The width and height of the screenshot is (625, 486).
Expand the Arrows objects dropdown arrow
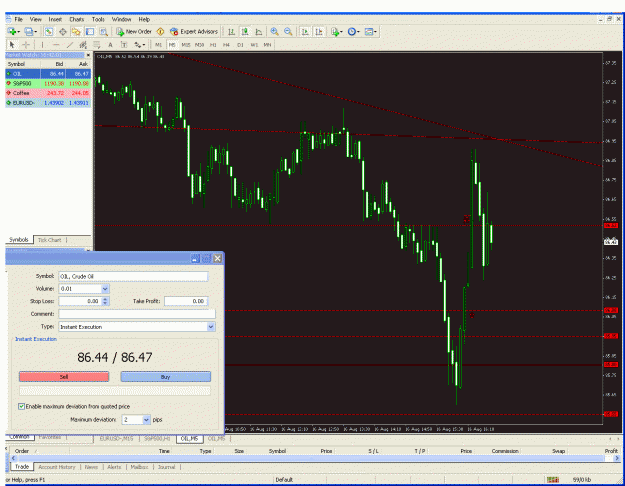point(143,45)
